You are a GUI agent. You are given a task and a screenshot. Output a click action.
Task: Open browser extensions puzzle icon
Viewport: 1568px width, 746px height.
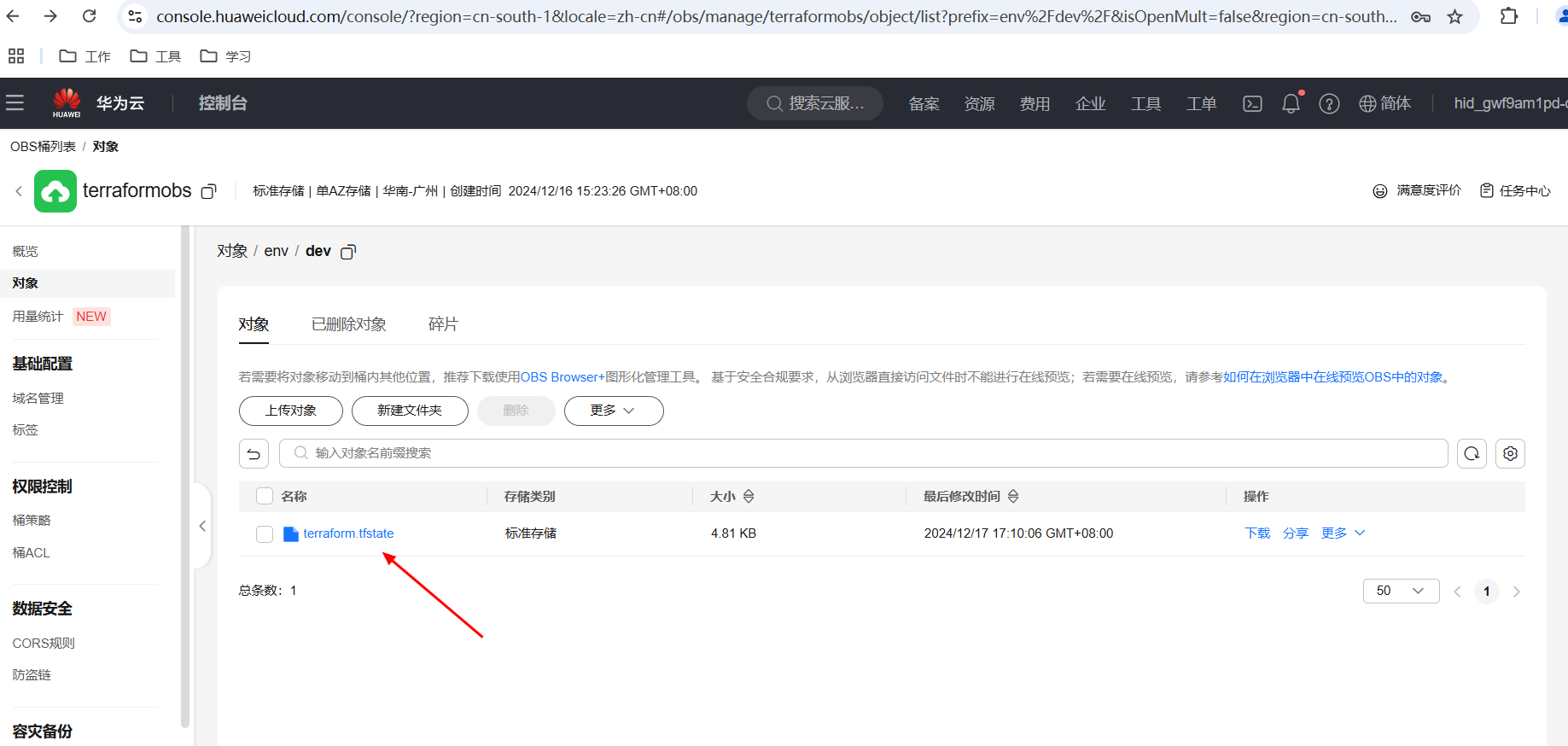coord(1508,16)
